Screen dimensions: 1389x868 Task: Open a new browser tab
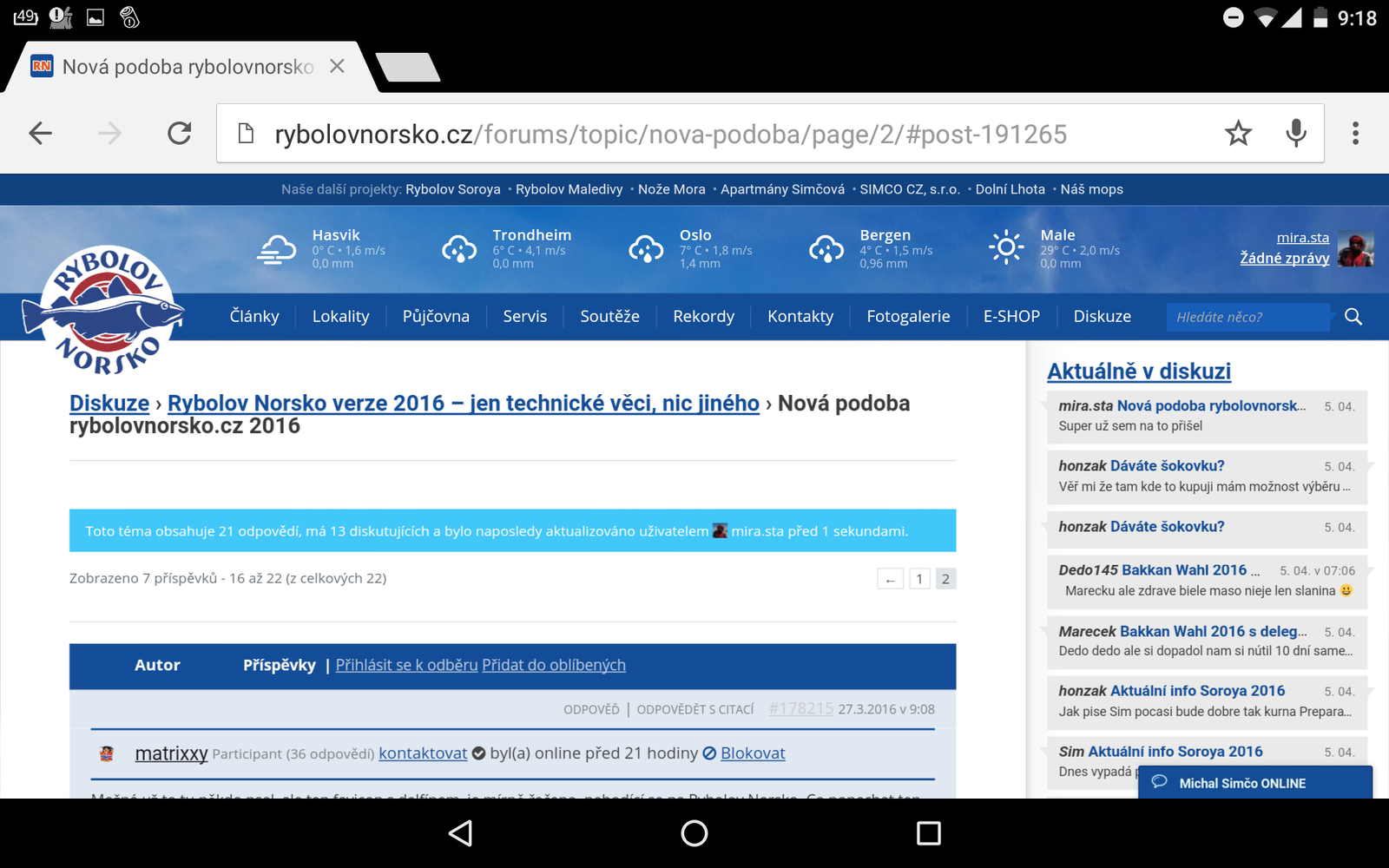tap(408, 68)
